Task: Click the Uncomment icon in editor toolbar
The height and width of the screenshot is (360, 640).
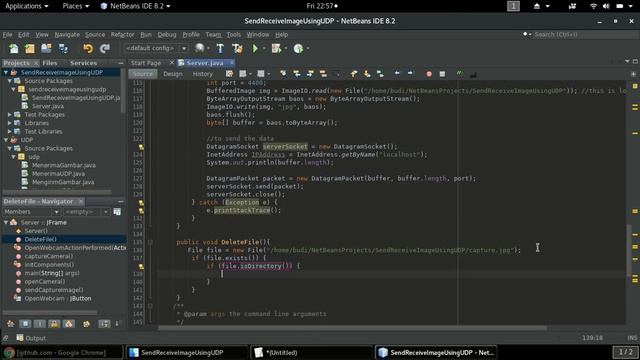Action: 473,74
